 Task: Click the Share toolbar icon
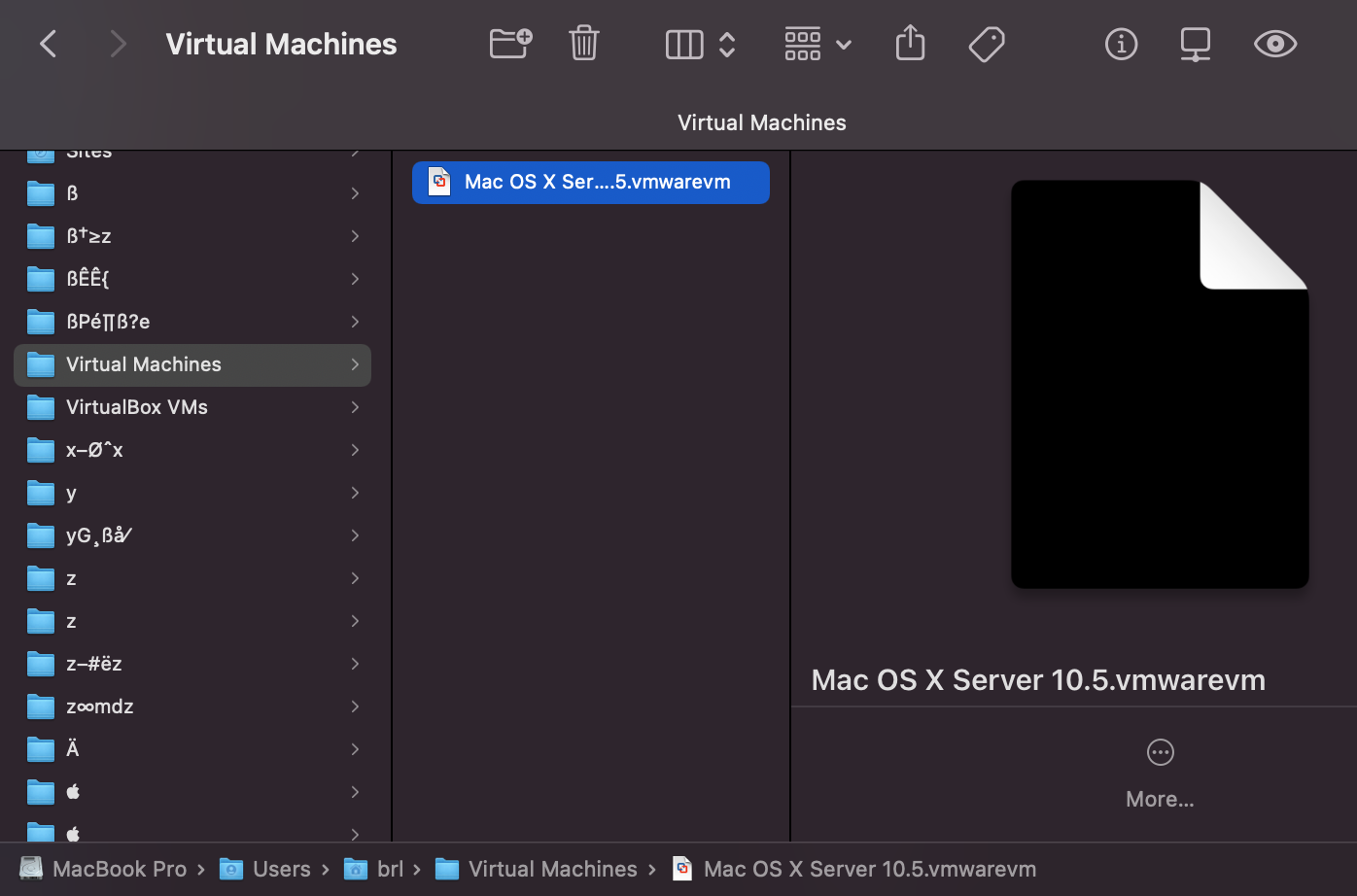pos(910,44)
